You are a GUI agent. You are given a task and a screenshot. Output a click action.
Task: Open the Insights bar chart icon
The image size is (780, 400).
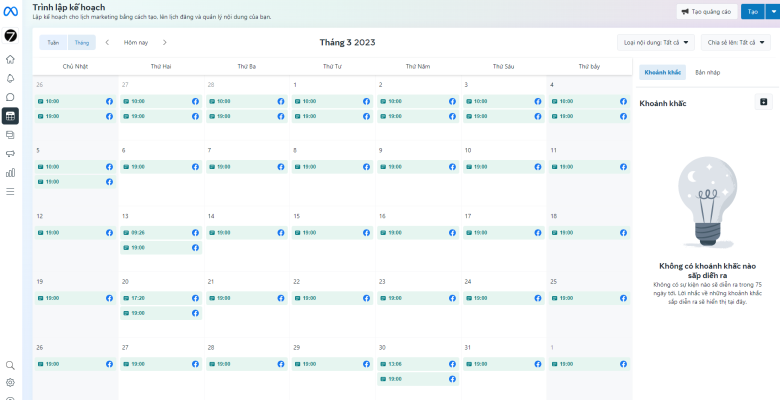coord(10,172)
